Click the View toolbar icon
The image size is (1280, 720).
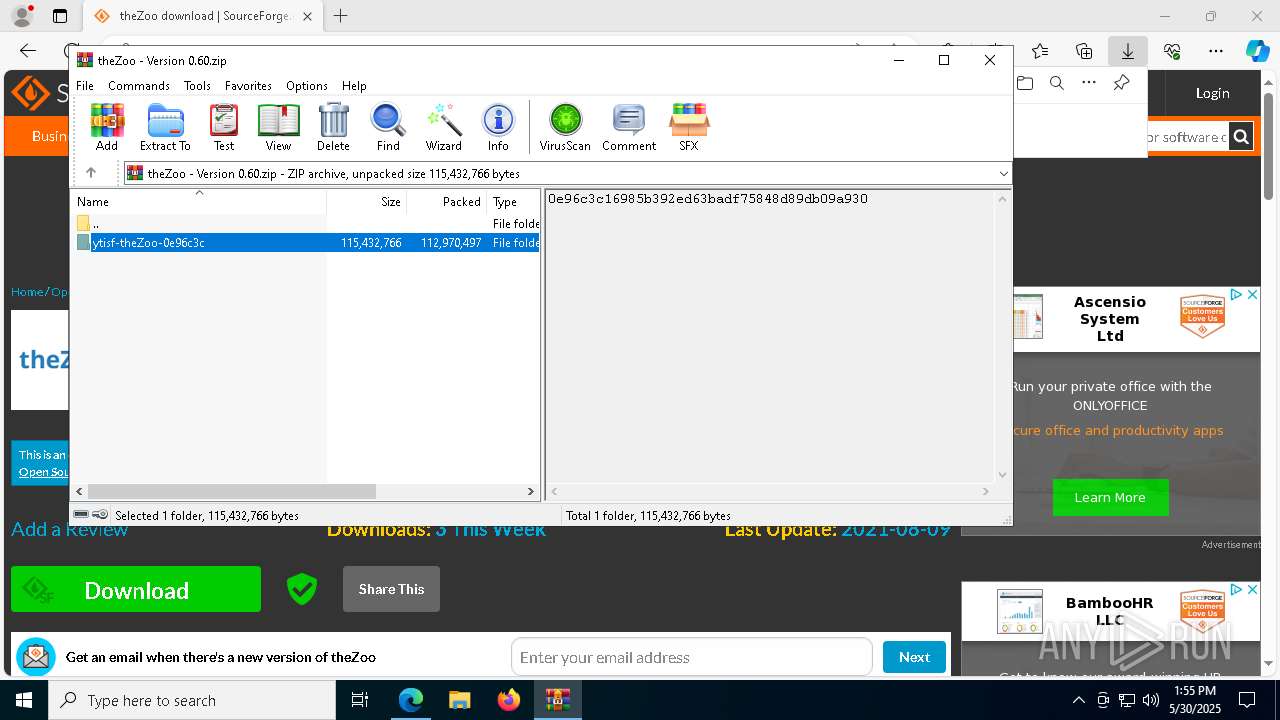(278, 127)
